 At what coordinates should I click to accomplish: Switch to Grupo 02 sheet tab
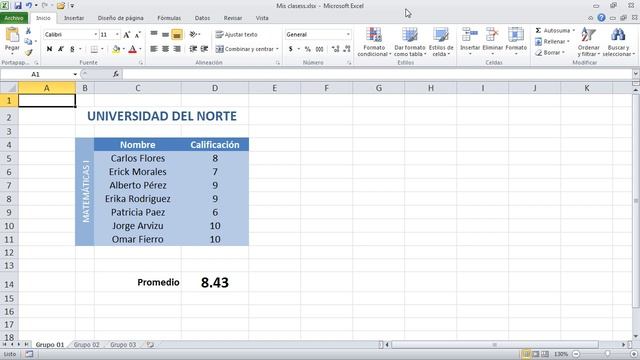click(x=87, y=345)
